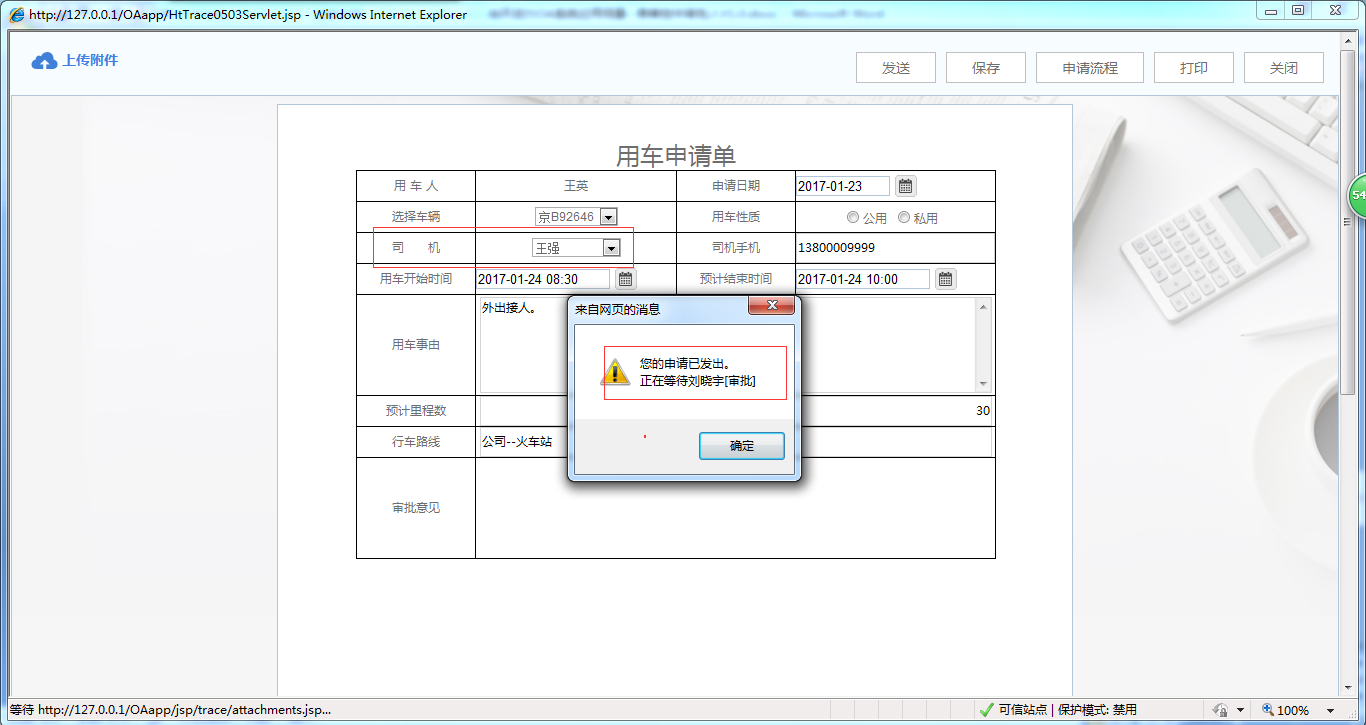Select the 私用 radio button
This screenshot has width=1366, height=725.
coord(904,217)
